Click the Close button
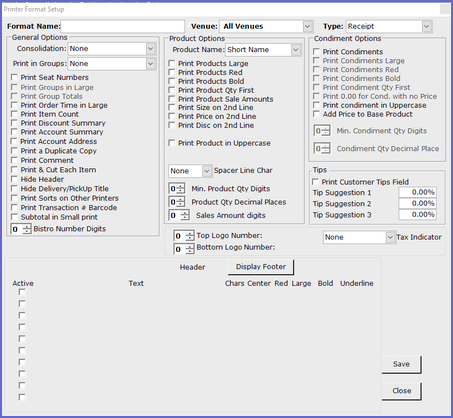 pyautogui.click(x=401, y=391)
